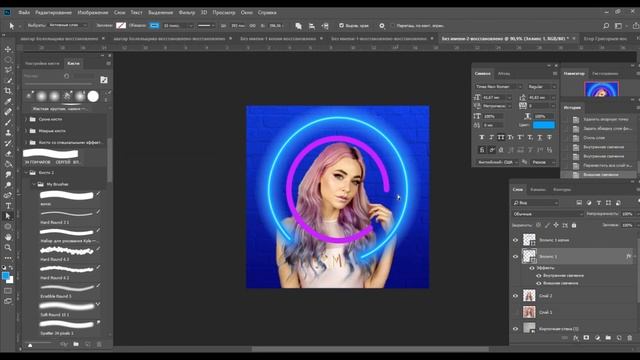Add a layer mask from Layers panel
Image resolution: width=640 pixels, height=360 pixels.
pos(587,338)
